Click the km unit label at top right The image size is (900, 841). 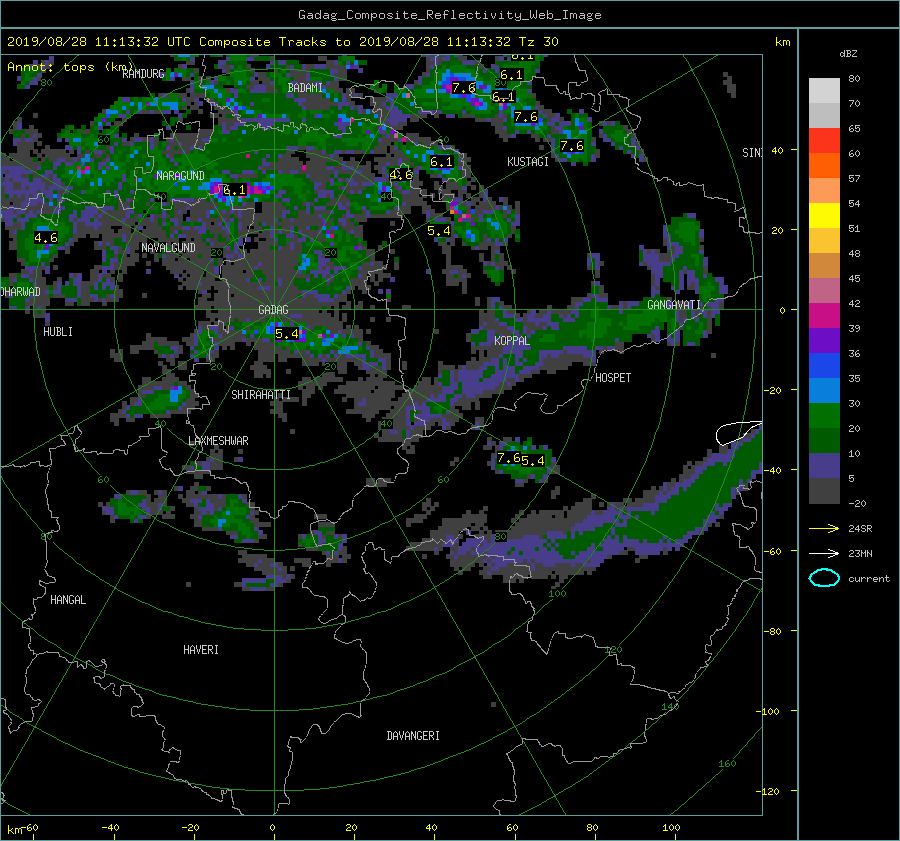pyautogui.click(x=782, y=42)
